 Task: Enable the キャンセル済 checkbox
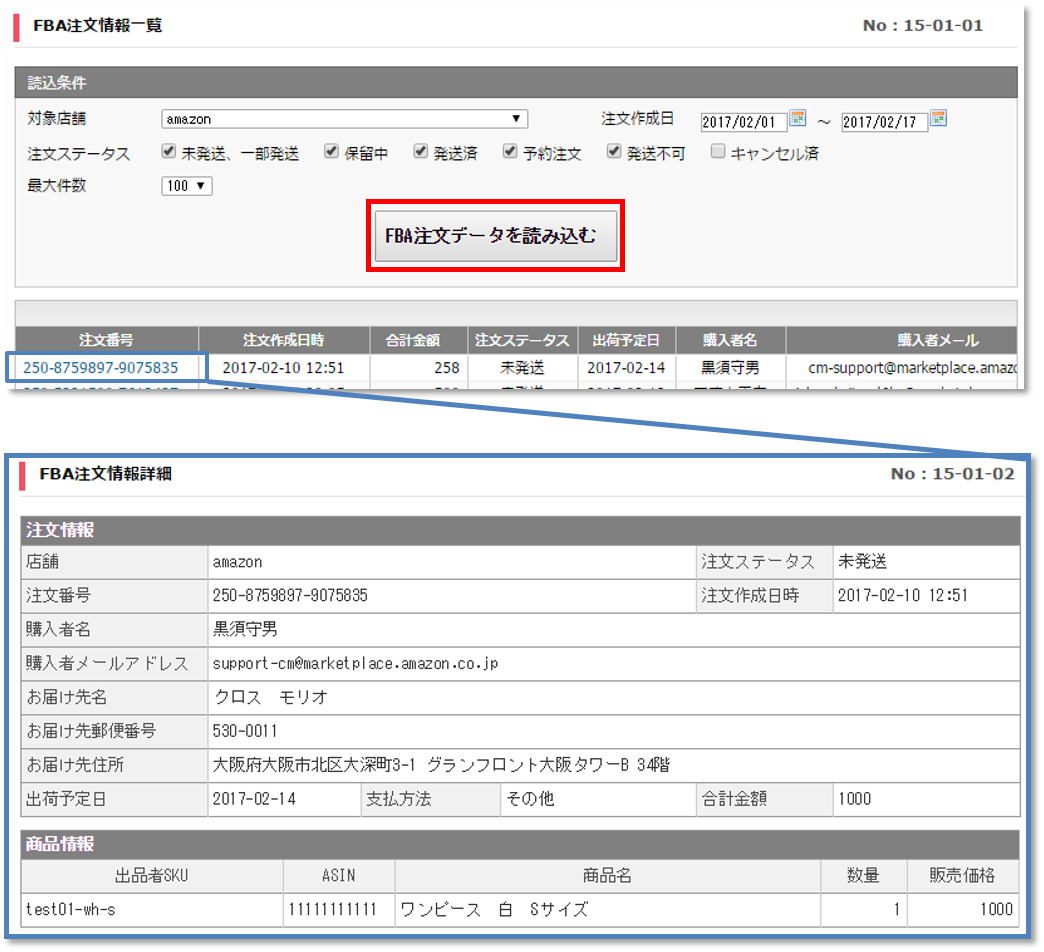click(717, 152)
